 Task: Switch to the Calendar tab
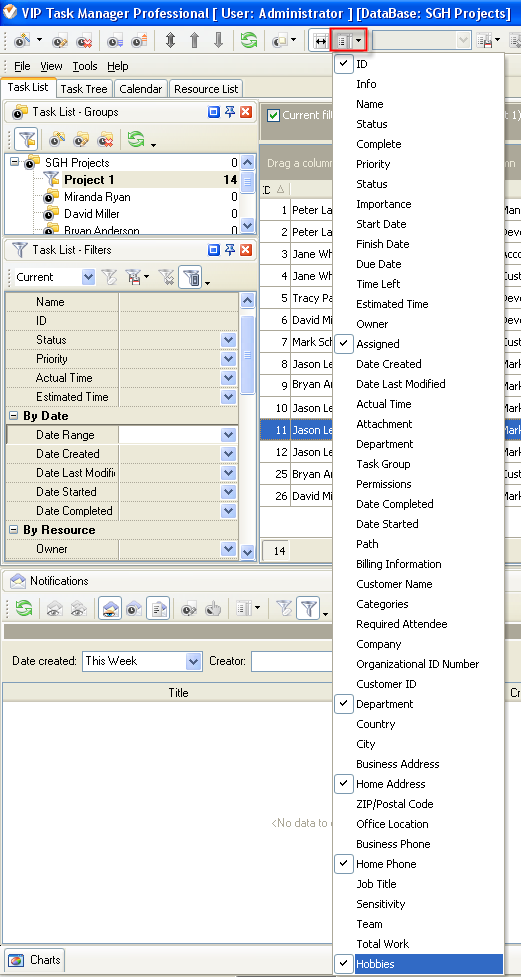[x=141, y=89]
